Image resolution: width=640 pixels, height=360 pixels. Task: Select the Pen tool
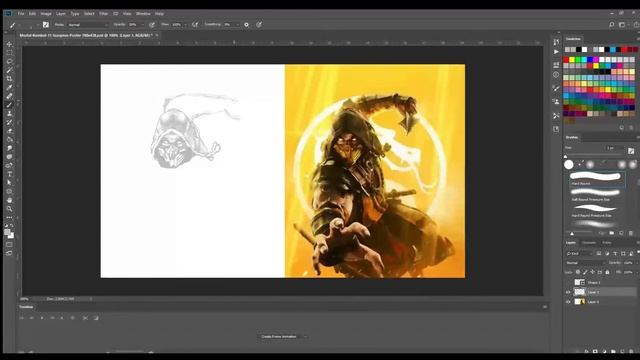coord(9,165)
